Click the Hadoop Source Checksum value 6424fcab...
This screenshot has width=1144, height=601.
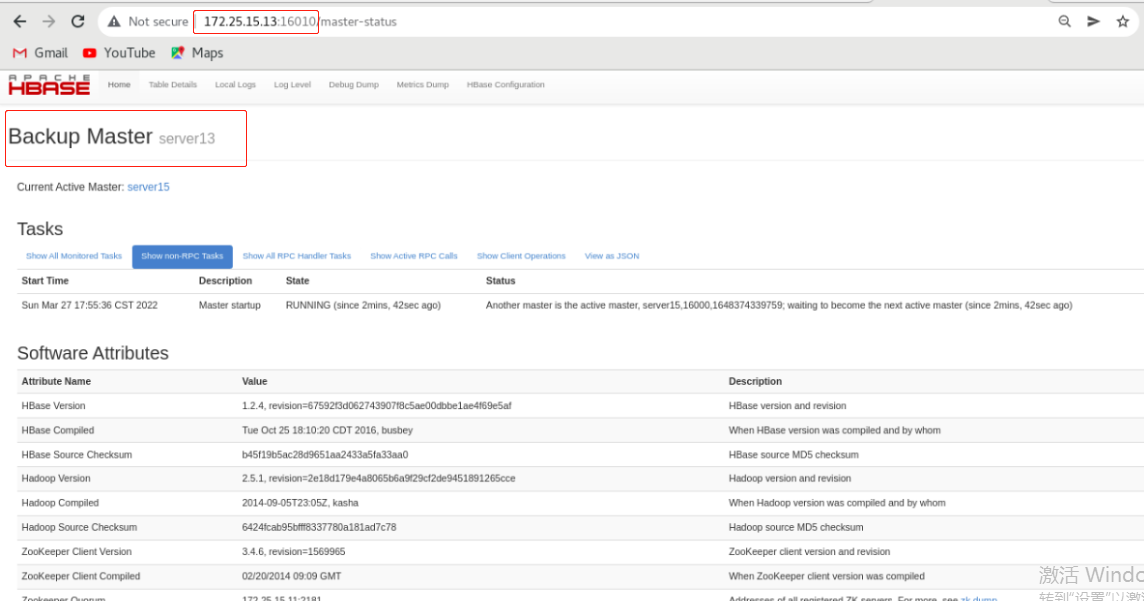[319, 527]
